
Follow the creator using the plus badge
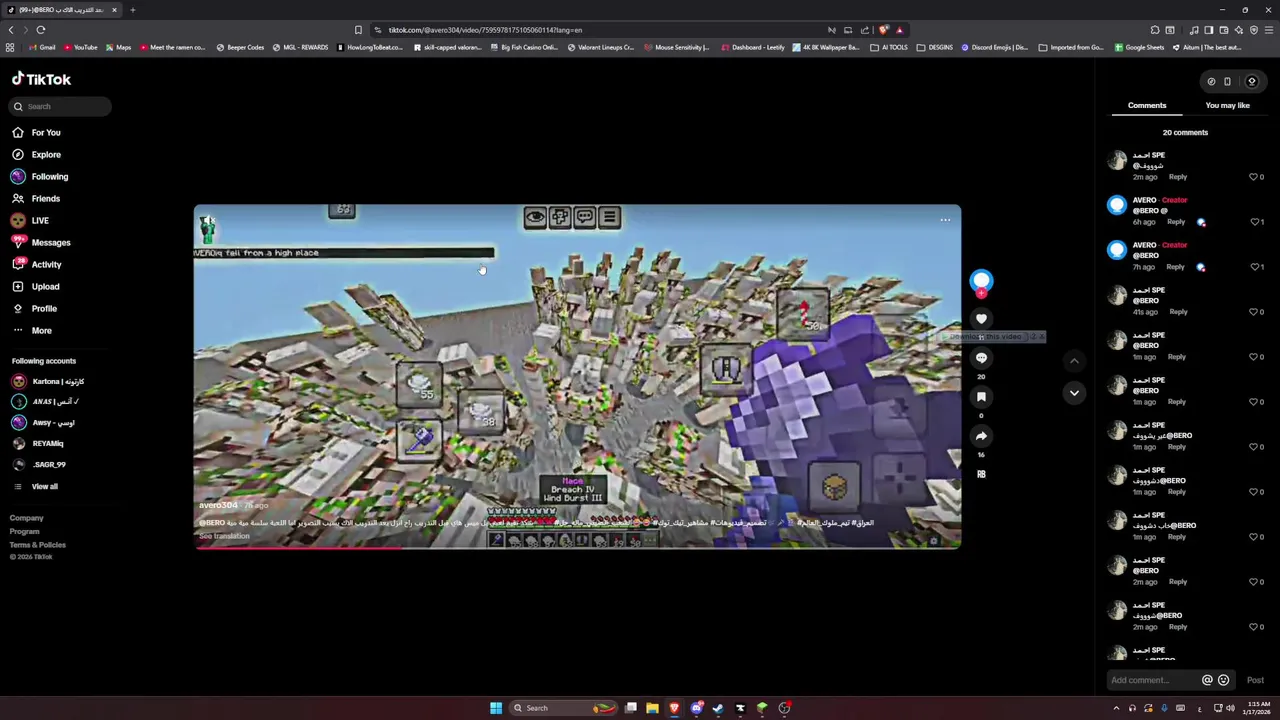(981, 293)
